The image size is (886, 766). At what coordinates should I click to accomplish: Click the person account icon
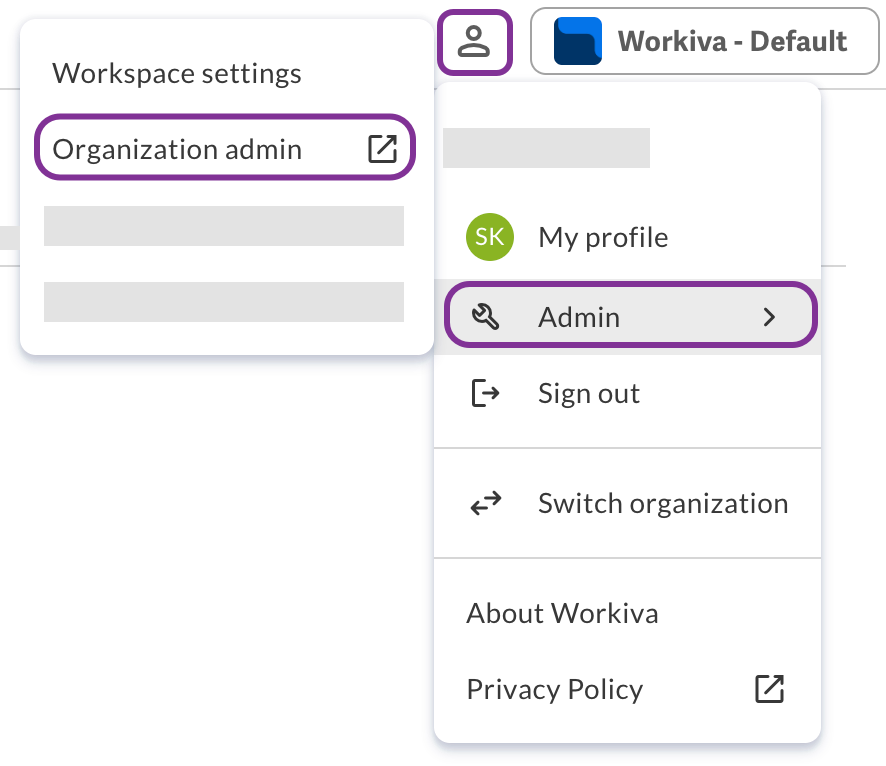[x=475, y=42]
